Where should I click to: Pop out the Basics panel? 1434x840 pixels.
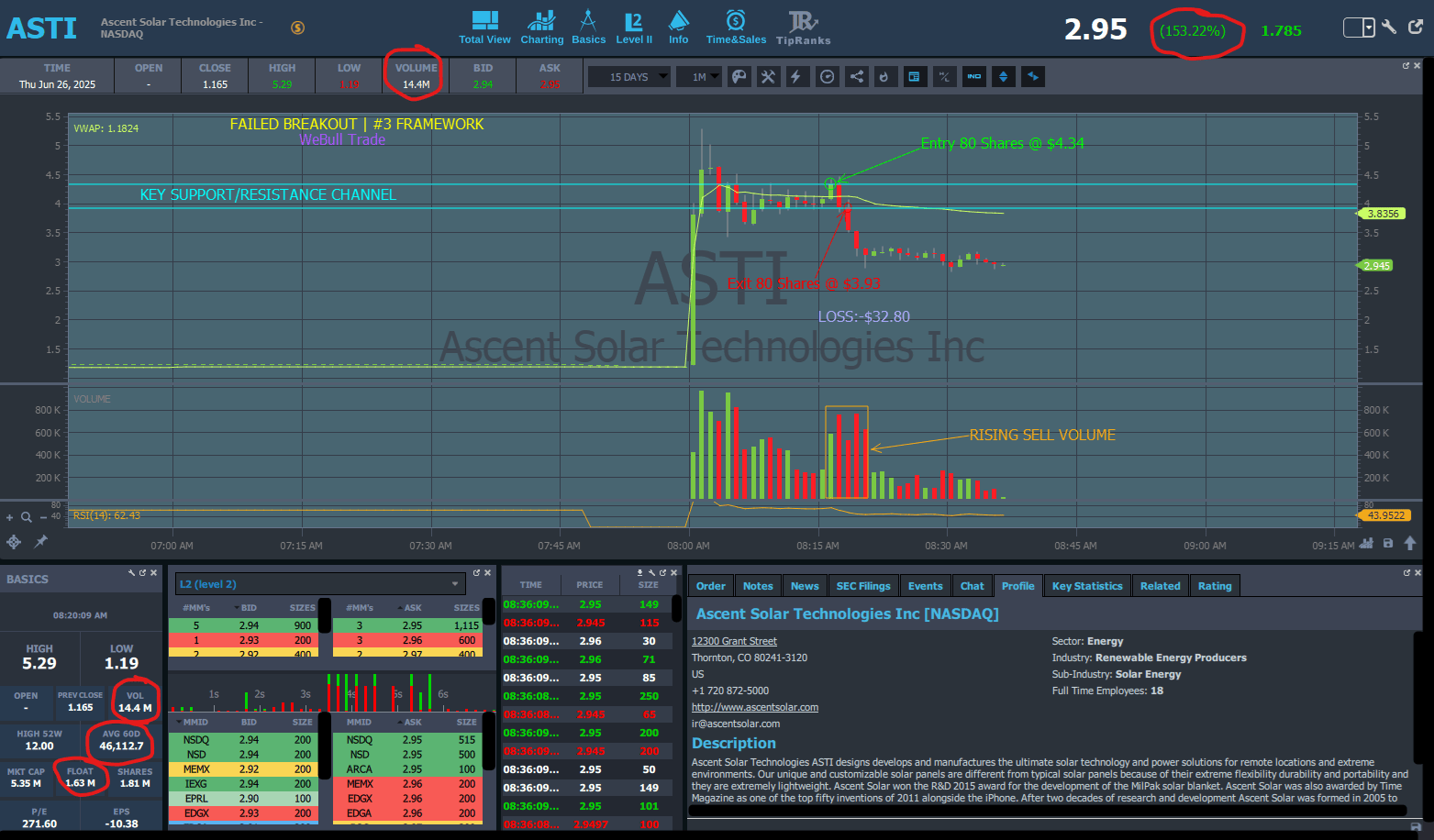[x=143, y=572]
